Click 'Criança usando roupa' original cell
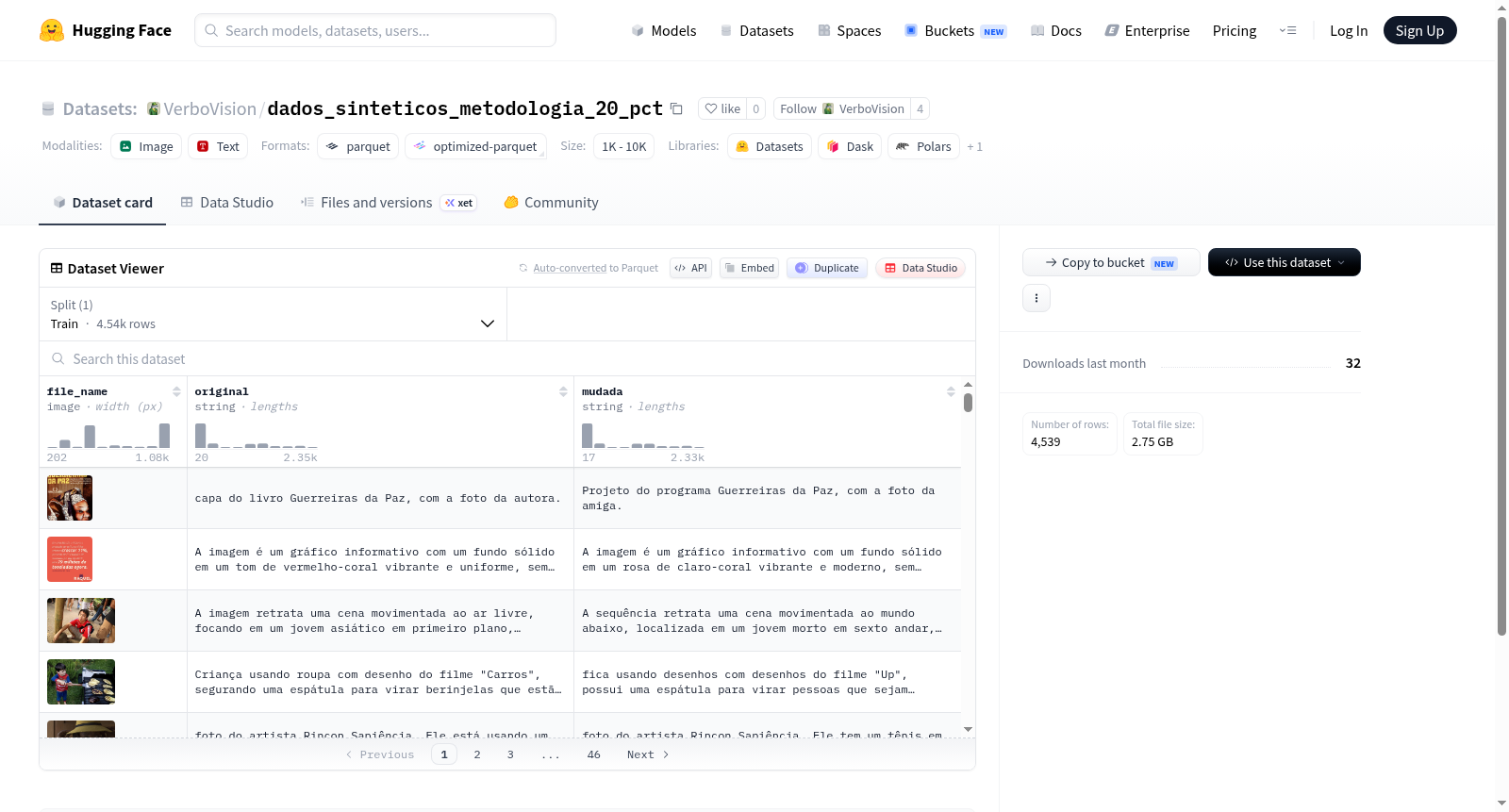Viewport: 1509px width, 812px height. pos(380,682)
